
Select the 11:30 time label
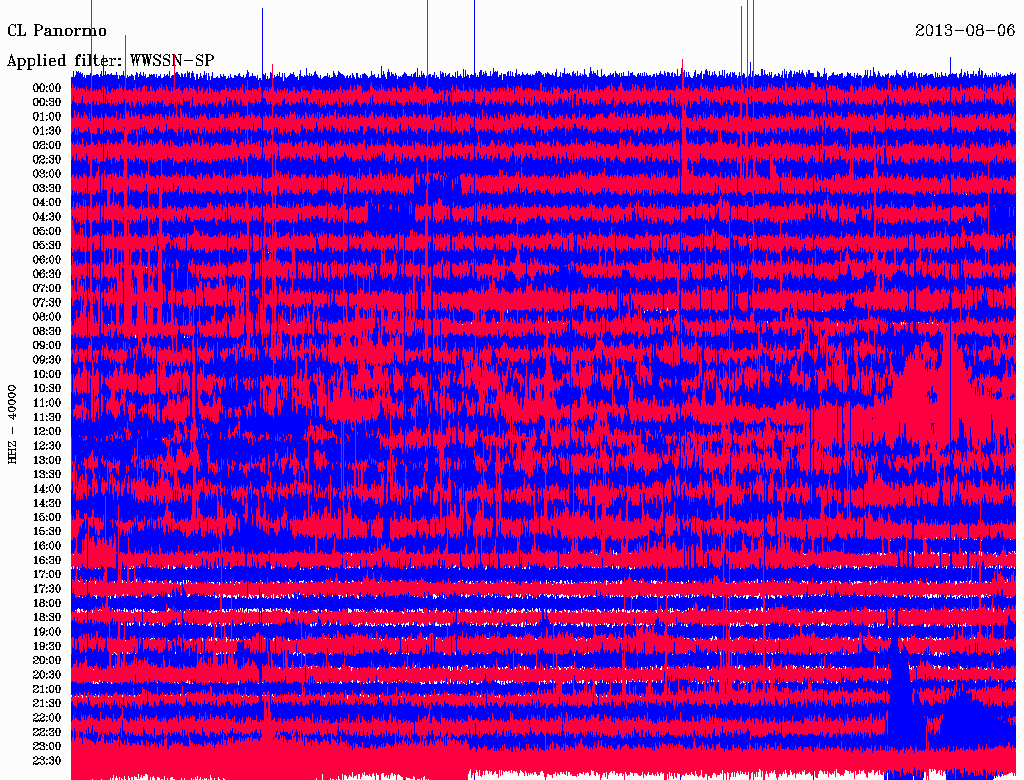click(x=47, y=417)
